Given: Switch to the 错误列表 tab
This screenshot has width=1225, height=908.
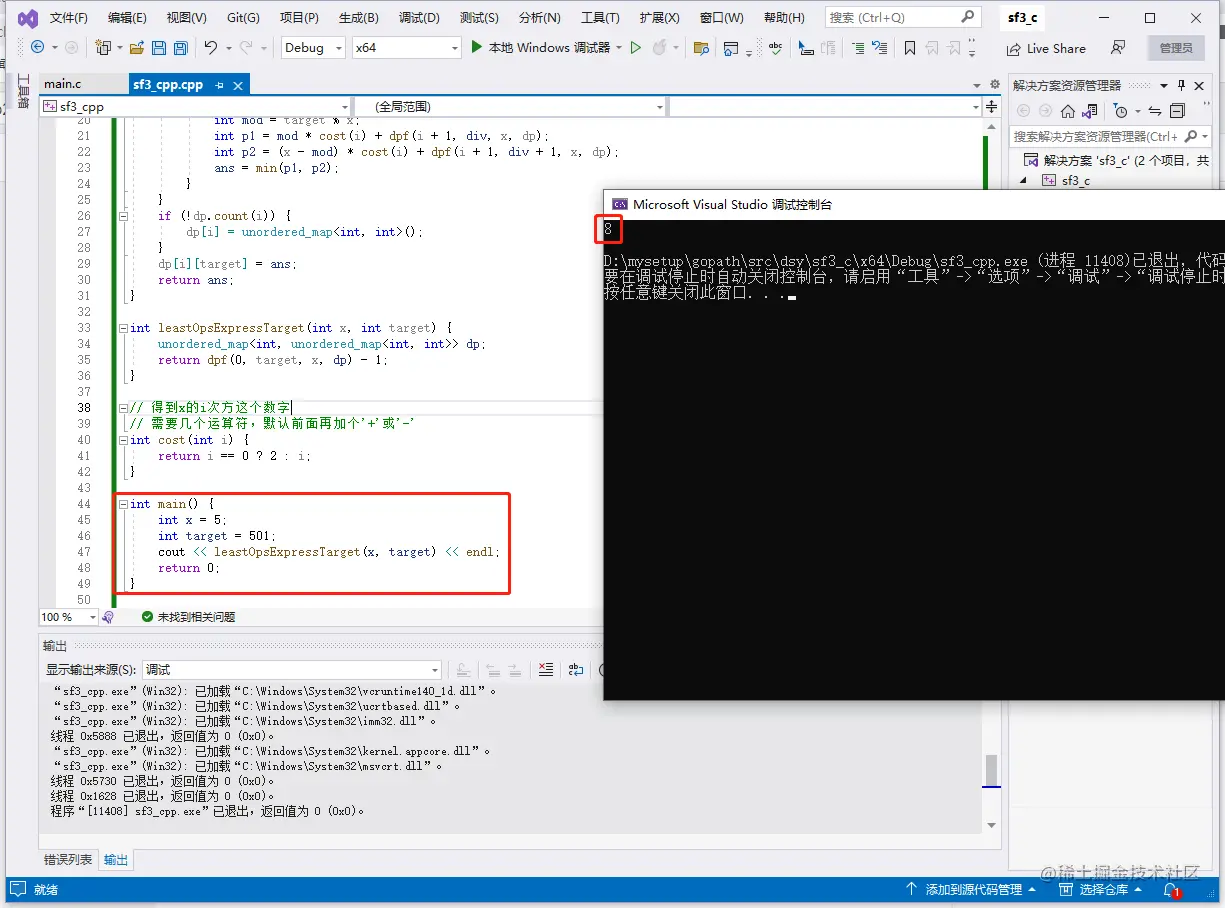Looking at the screenshot, I should [x=68, y=860].
